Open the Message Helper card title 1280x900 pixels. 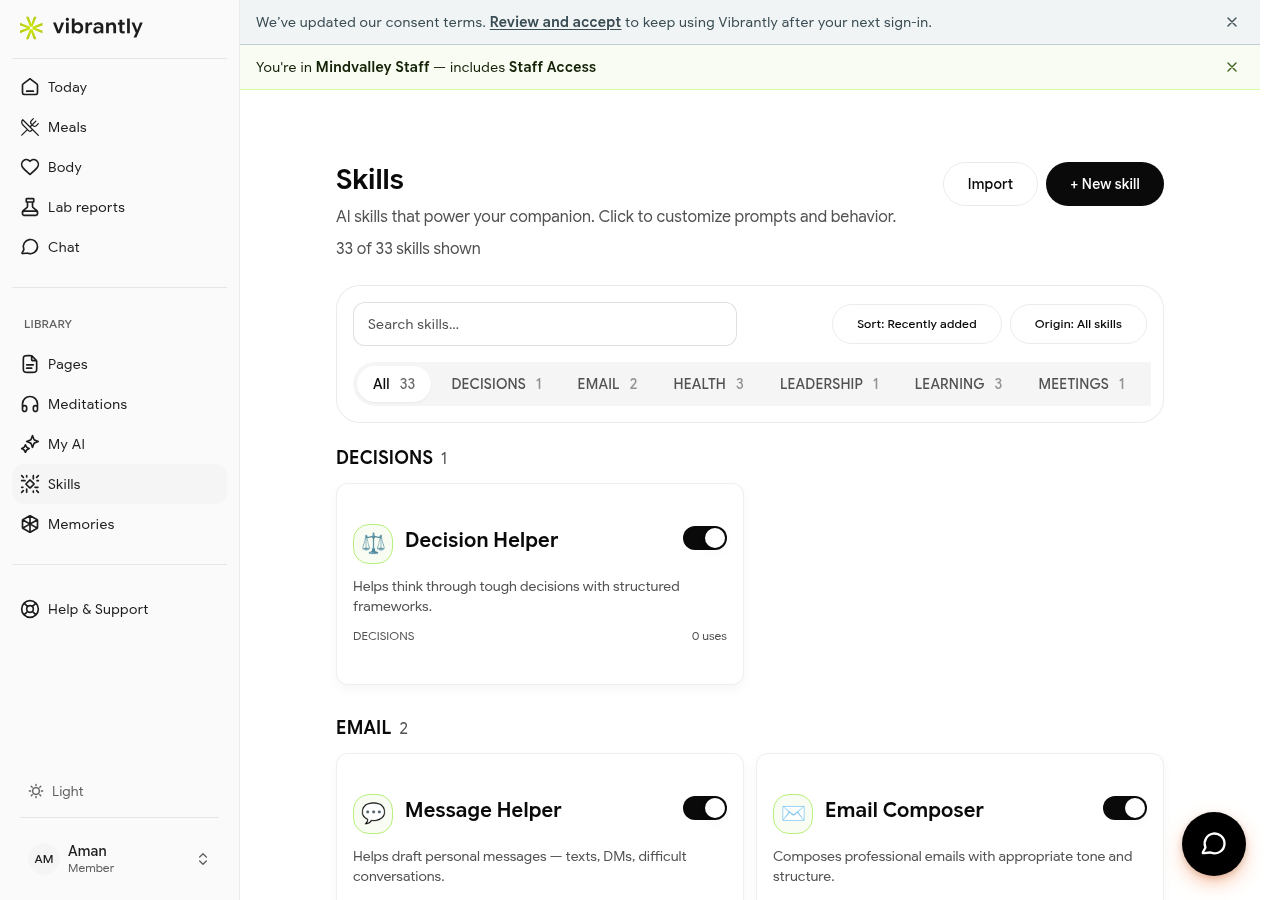(x=483, y=810)
